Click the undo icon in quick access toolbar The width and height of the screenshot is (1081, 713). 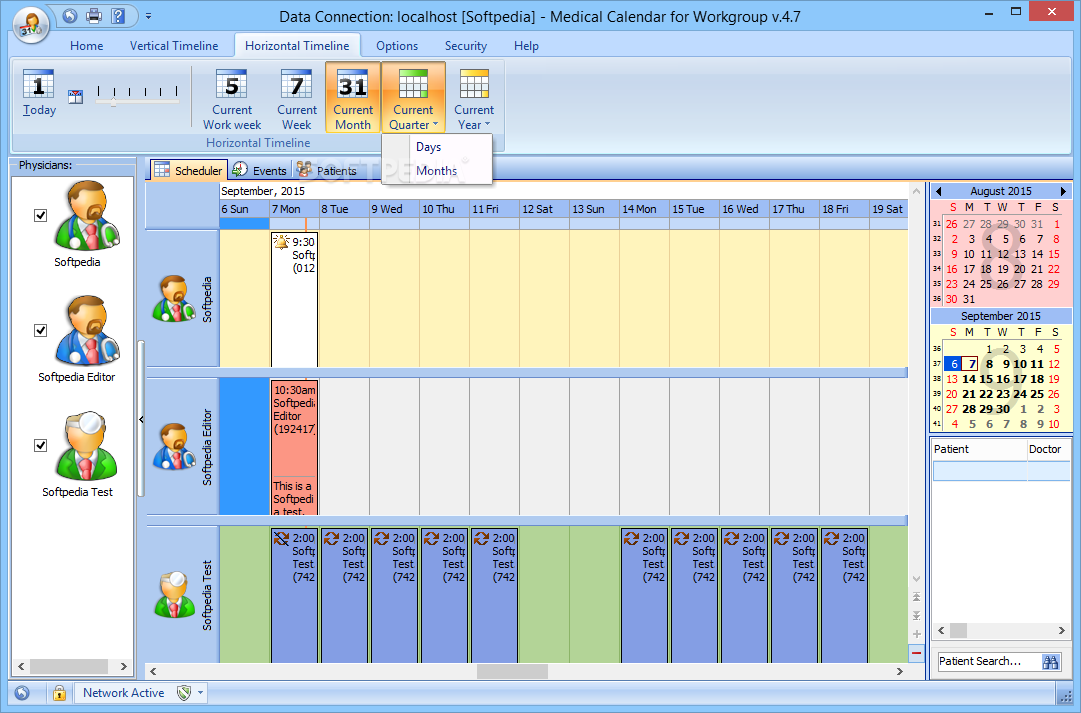click(70, 15)
